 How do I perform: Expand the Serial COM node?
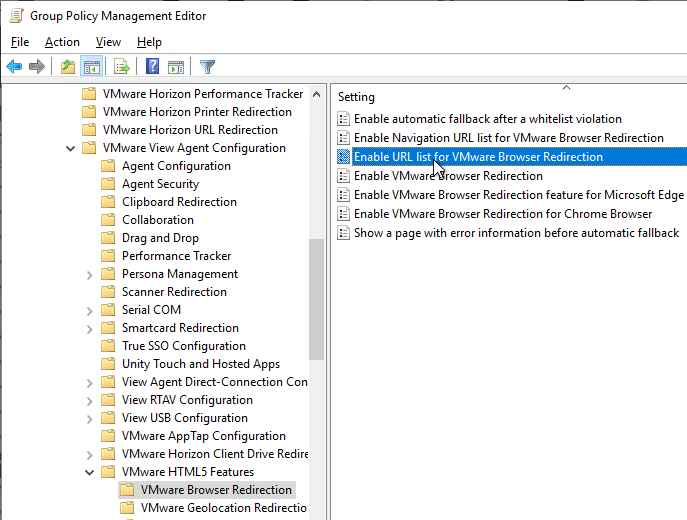(x=89, y=311)
